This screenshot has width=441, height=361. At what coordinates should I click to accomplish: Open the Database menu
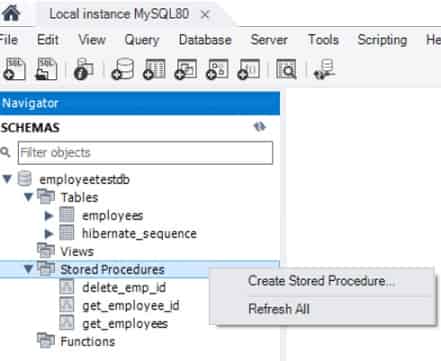coord(205,40)
